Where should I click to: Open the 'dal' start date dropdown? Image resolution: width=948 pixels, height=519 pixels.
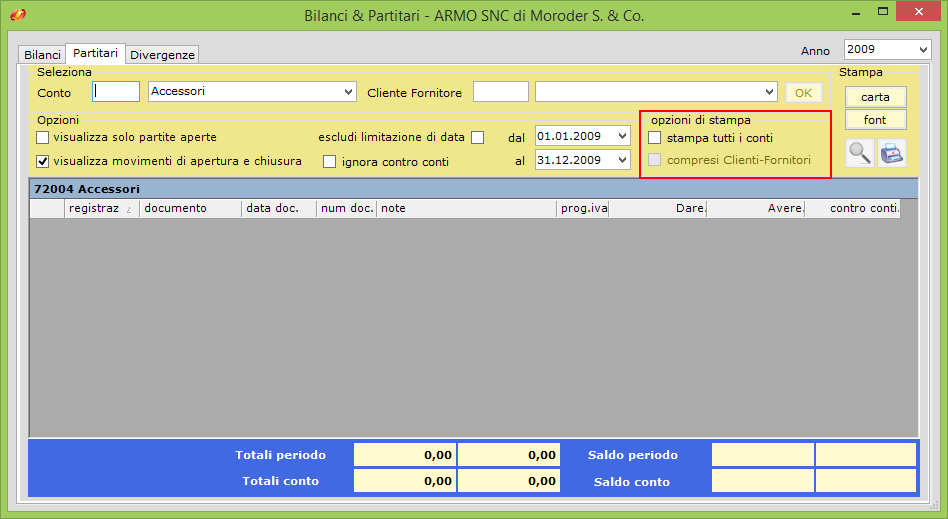coord(622,136)
